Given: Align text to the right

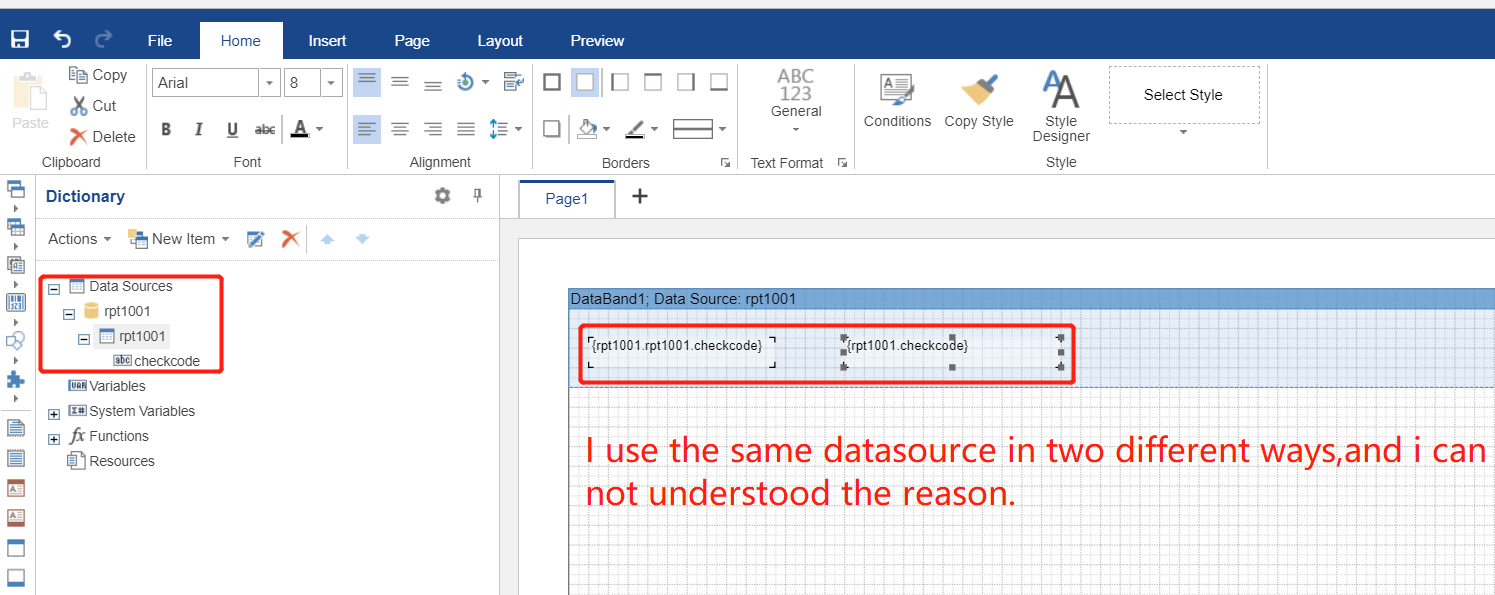Looking at the screenshot, I should (433, 129).
